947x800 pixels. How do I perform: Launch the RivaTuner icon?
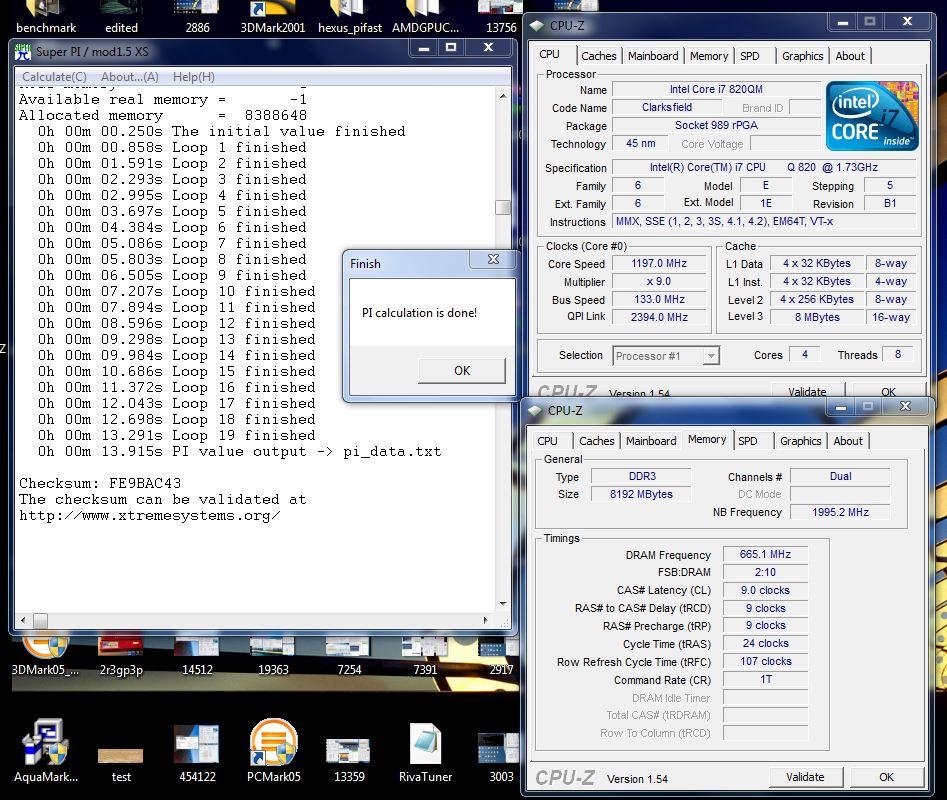425,750
